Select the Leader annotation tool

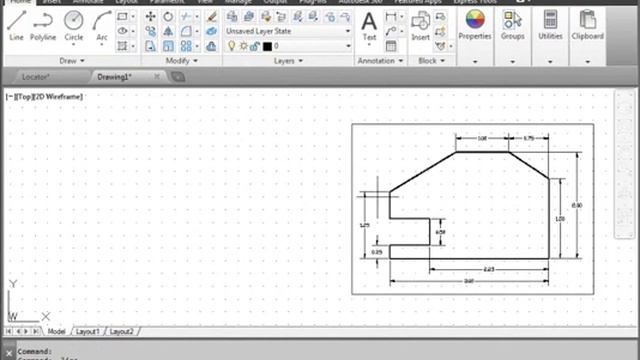click(x=391, y=31)
